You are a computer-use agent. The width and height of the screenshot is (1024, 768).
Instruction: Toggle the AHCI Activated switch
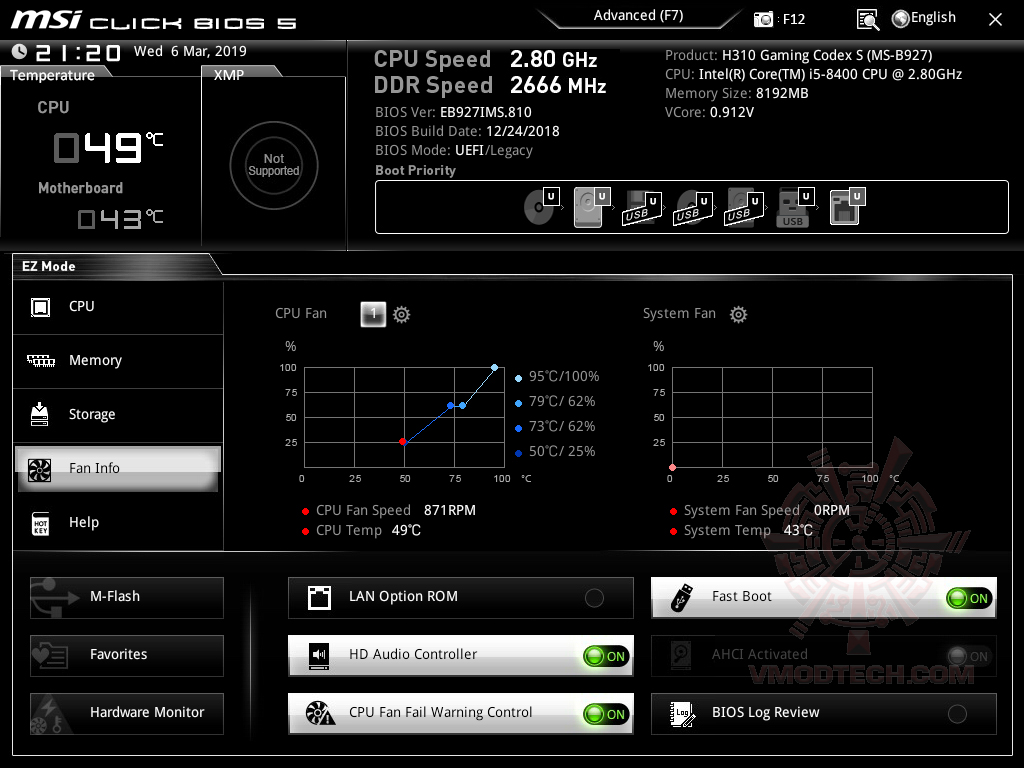pos(970,656)
